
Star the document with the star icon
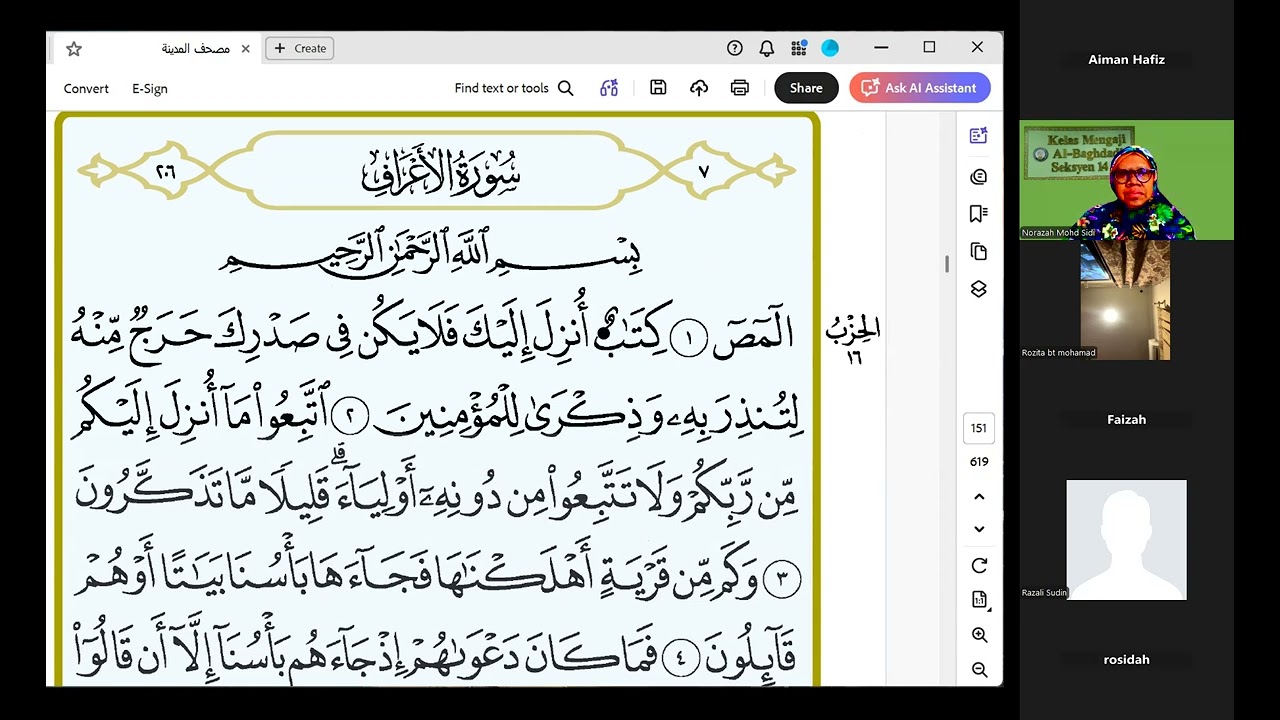click(x=73, y=48)
